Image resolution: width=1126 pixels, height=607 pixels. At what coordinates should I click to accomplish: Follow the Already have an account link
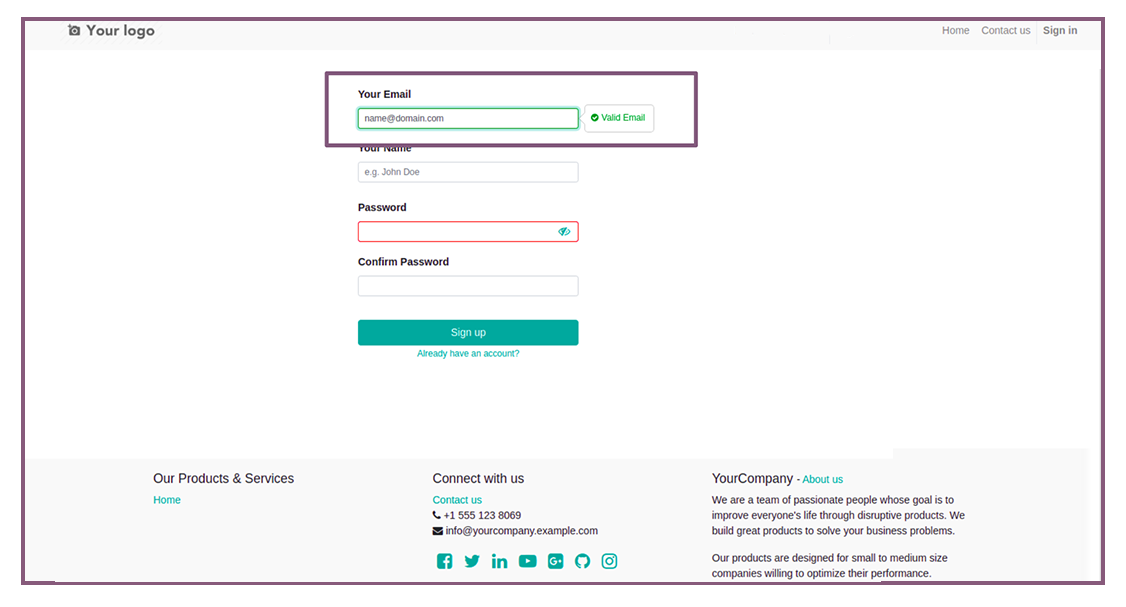click(x=468, y=353)
